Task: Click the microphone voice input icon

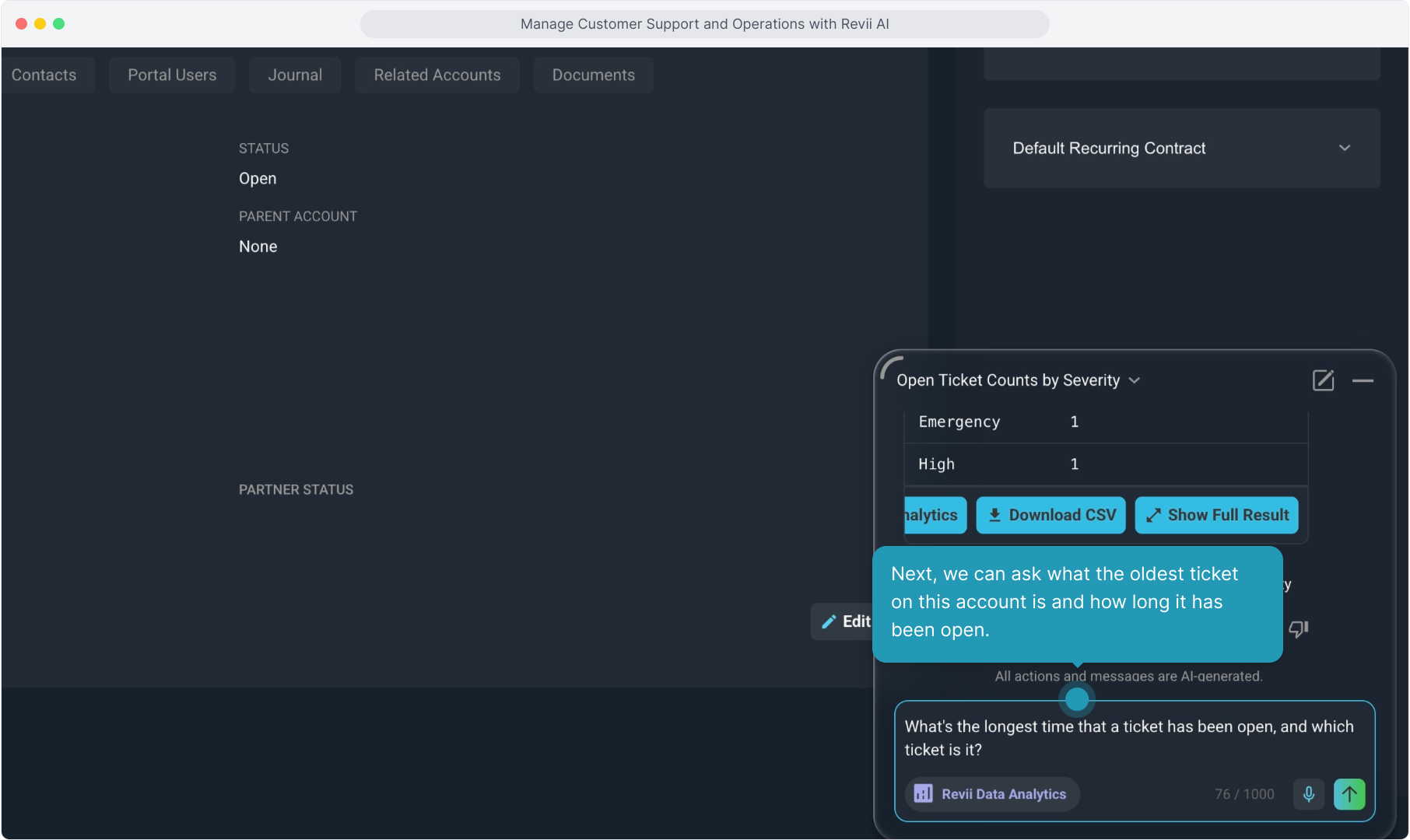Action: point(1309,794)
